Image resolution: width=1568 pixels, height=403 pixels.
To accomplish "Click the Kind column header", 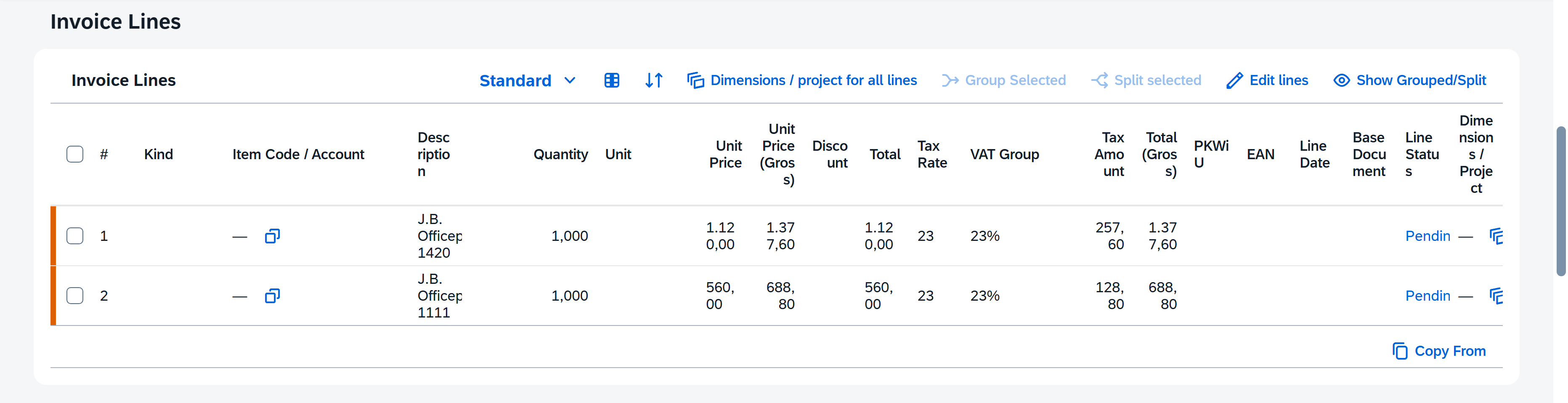I will pyautogui.click(x=158, y=154).
